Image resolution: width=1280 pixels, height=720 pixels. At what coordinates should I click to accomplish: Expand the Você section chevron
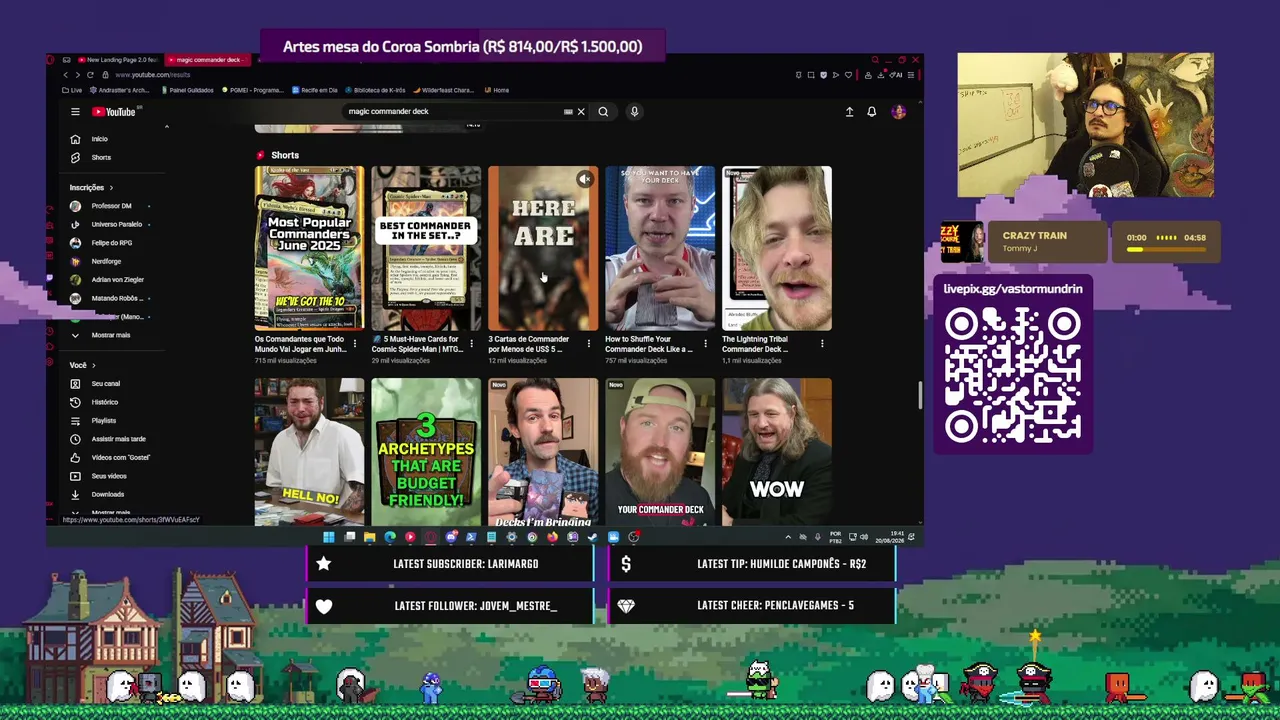click(x=93, y=366)
